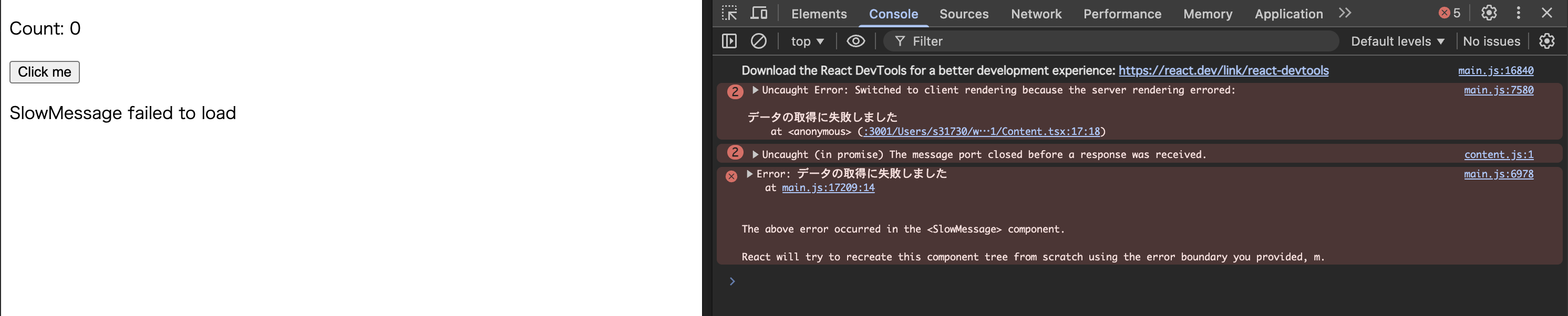Toggle the console sidebar panel
1568x316 pixels.
click(x=729, y=41)
